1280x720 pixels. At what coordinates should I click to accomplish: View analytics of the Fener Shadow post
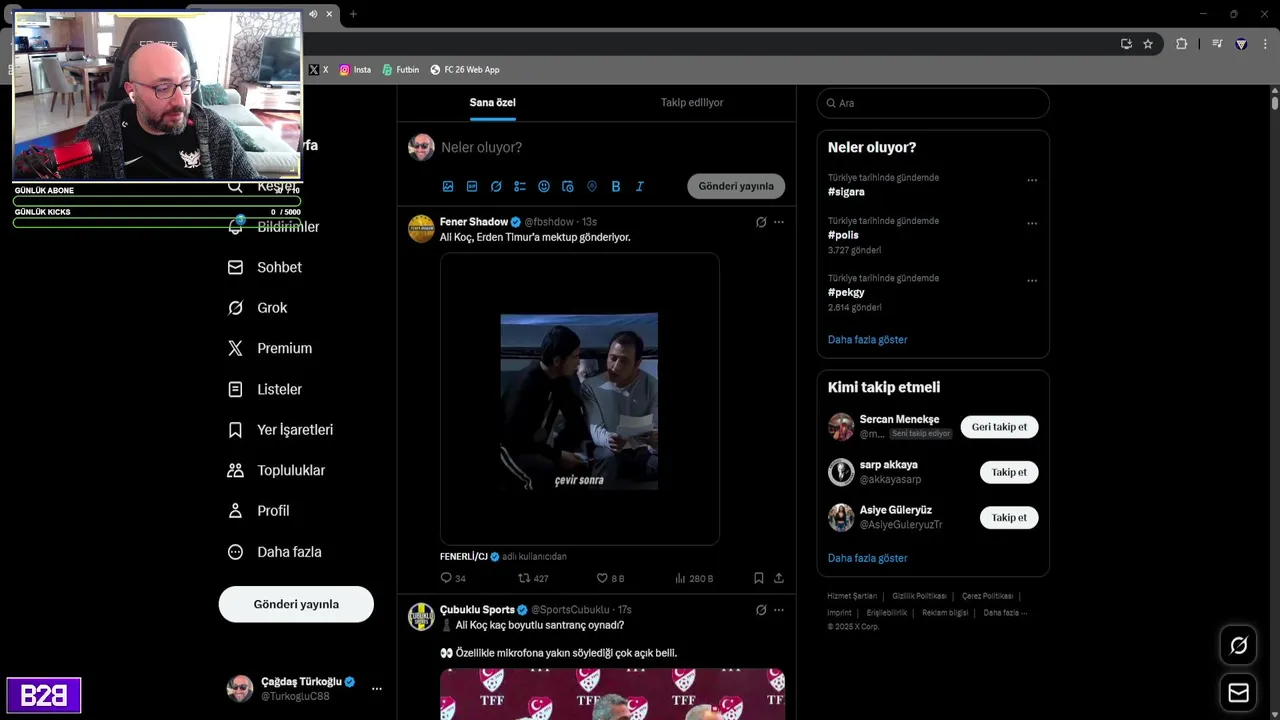[694, 578]
